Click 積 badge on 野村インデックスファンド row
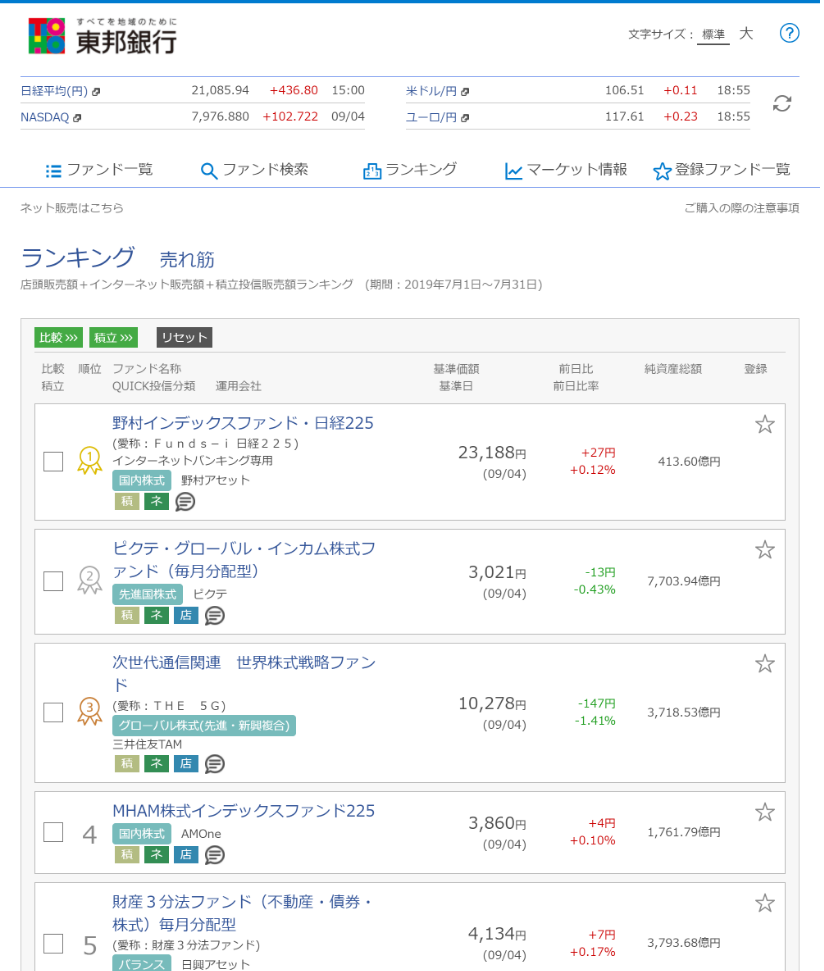 click(x=127, y=501)
